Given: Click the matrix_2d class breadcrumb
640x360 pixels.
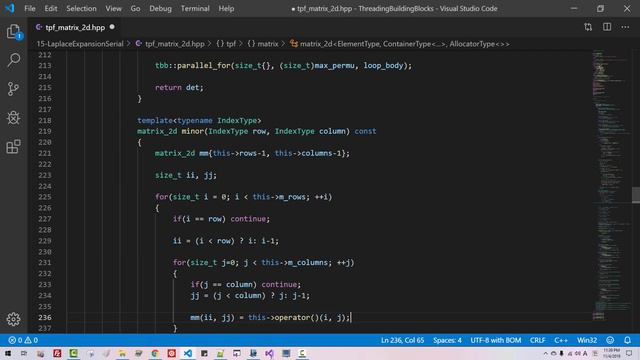Looking at the screenshot, I should pyautogui.click(x=400, y=44).
